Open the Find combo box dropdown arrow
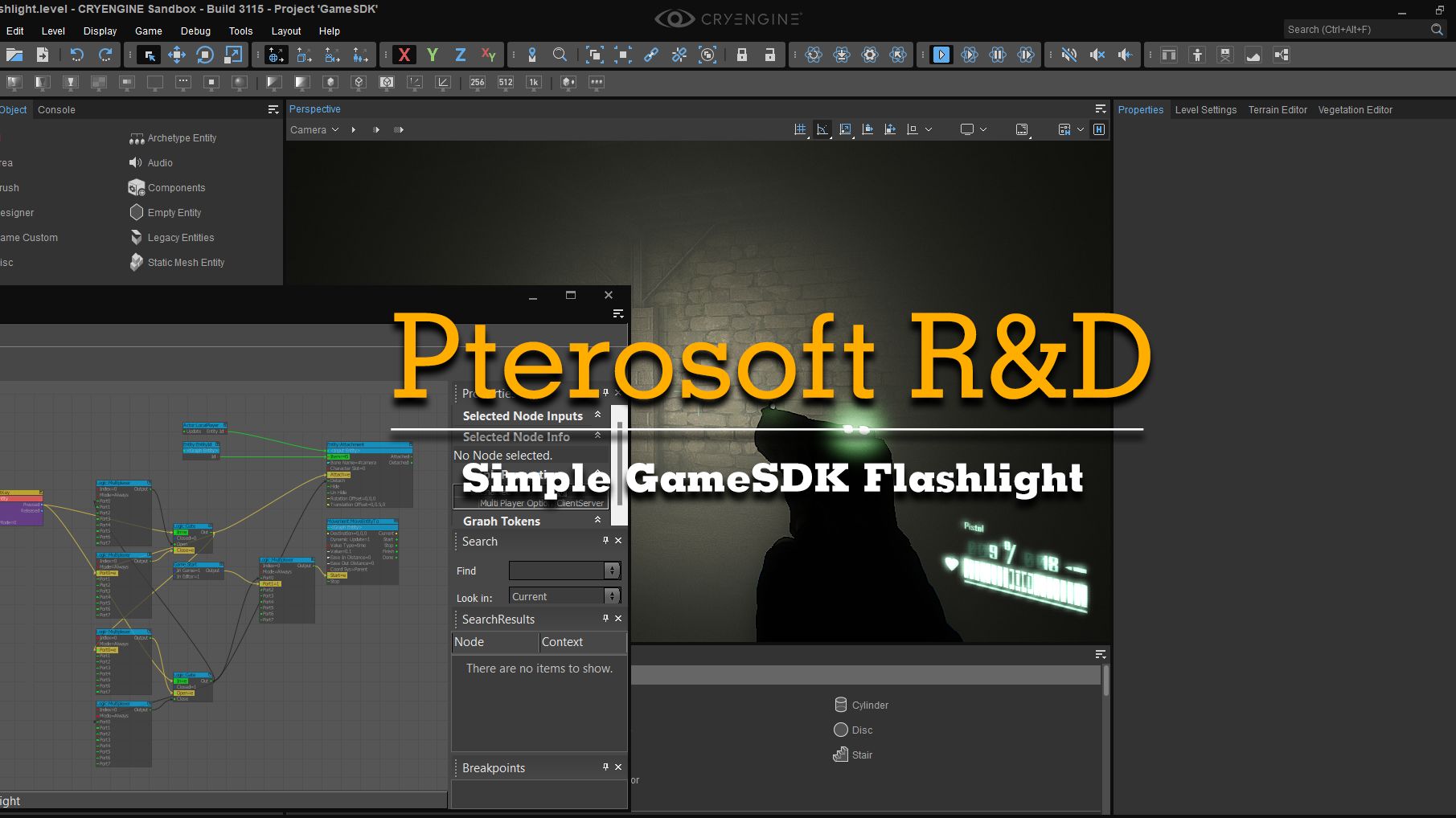1456x818 pixels. [x=612, y=571]
